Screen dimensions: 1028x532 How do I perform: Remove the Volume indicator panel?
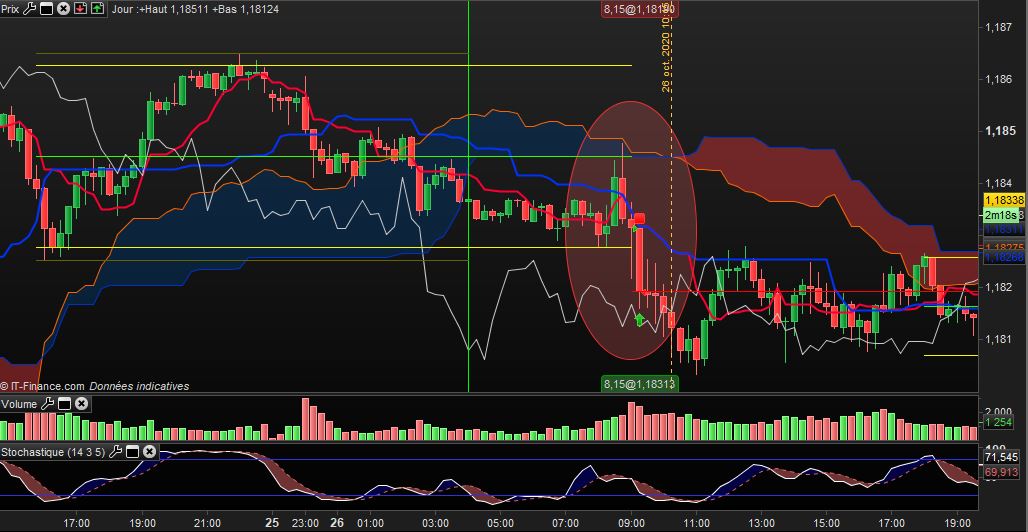(81, 404)
